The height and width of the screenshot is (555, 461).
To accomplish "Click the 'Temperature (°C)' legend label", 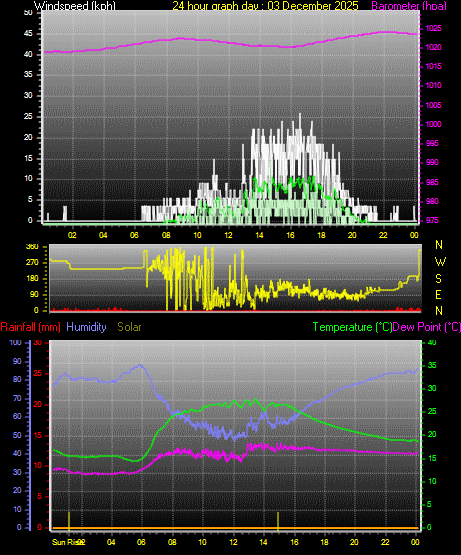I will (352, 327).
